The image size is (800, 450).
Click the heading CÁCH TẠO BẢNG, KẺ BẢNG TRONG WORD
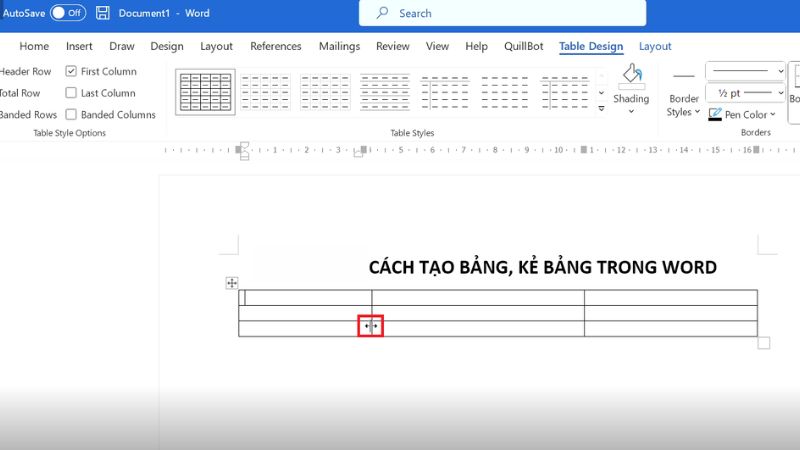pos(543,267)
